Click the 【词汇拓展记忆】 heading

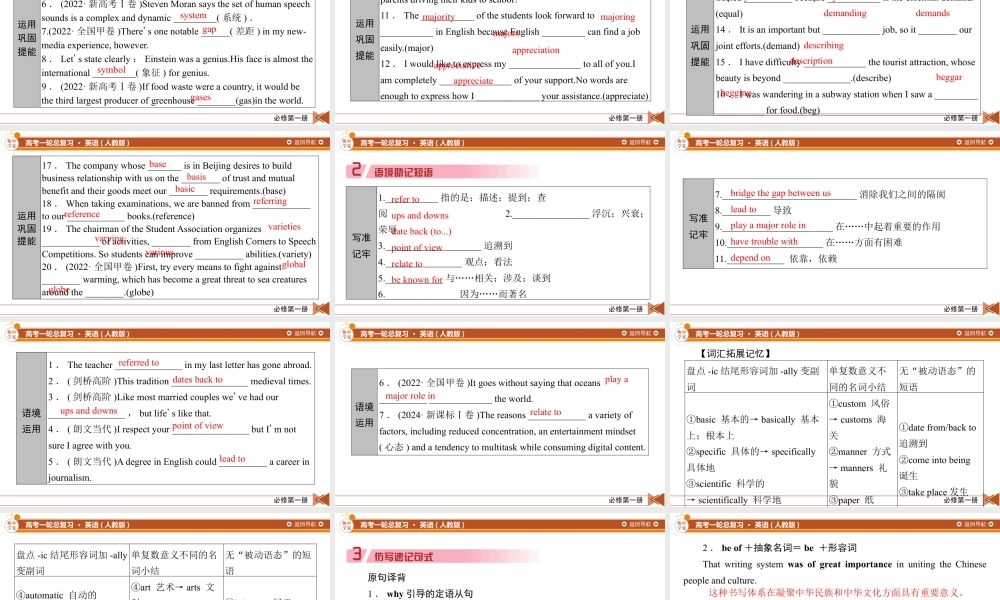point(735,353)
